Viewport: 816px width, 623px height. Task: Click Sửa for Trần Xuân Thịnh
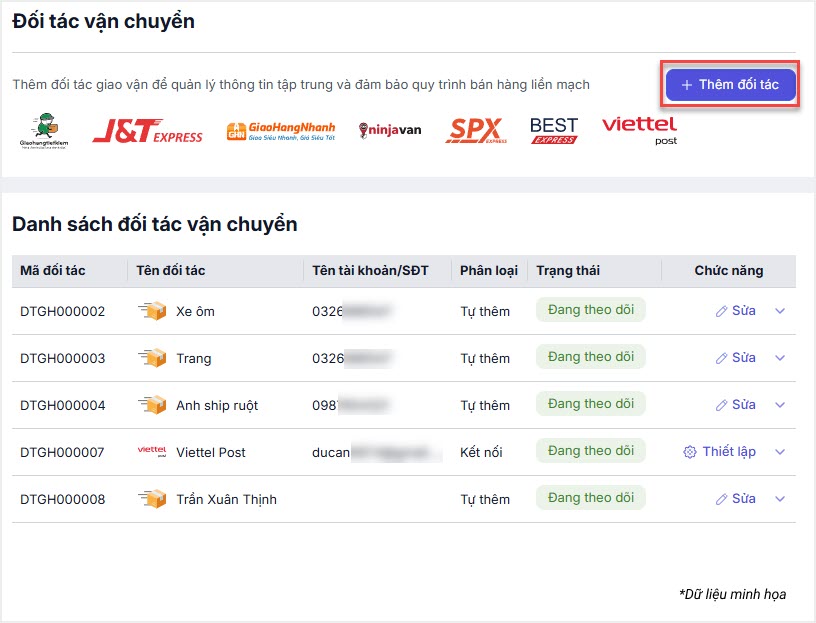[x=735, y=499]
